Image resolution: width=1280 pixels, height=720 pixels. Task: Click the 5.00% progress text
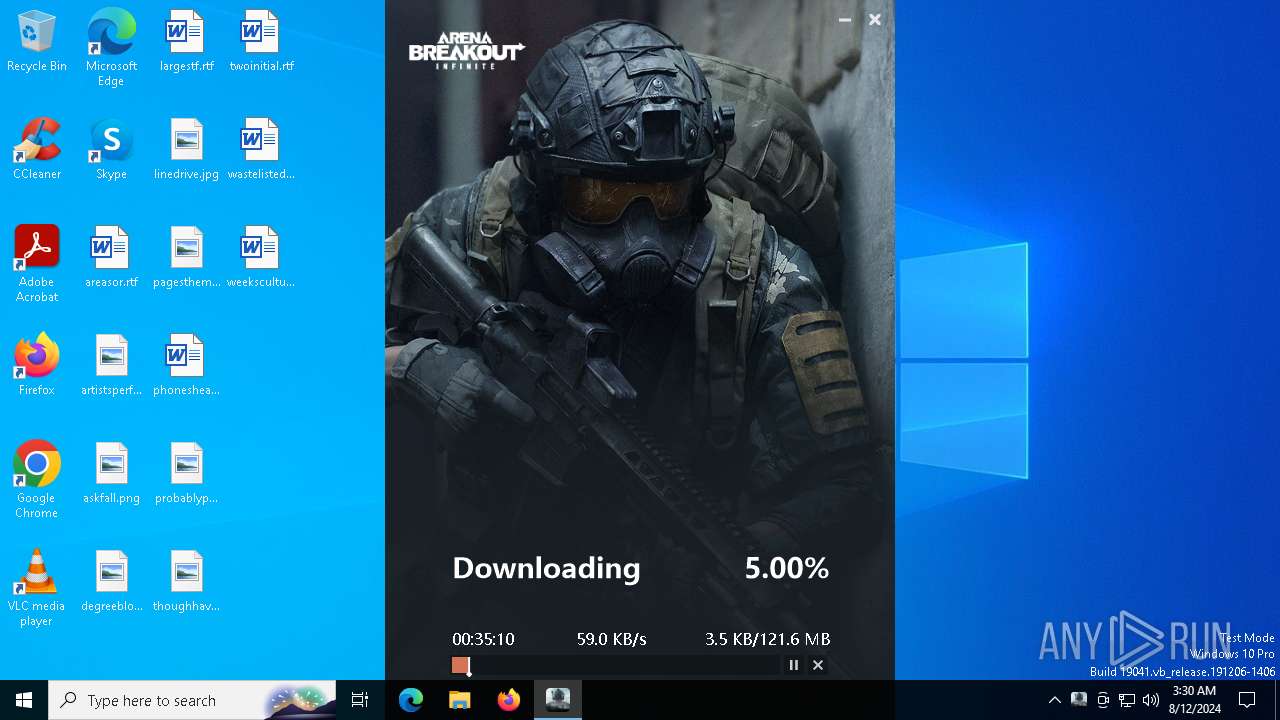click(787, 568)
